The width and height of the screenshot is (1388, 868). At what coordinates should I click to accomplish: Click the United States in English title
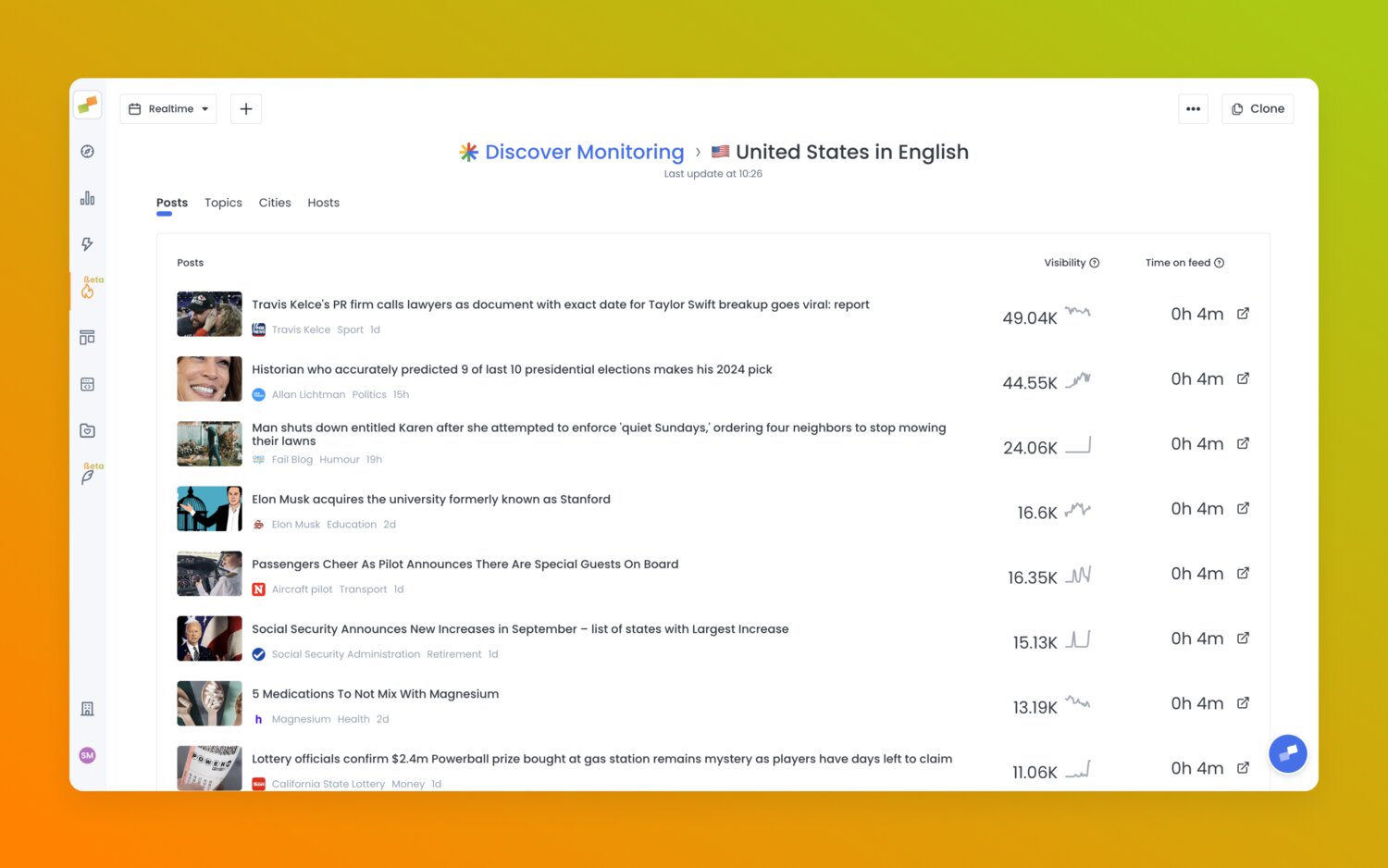coord(852,152)
